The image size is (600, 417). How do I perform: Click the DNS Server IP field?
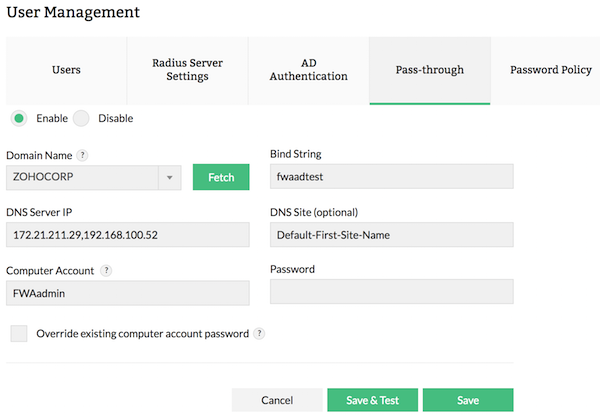pyautogui.click(x=127, y=234)
